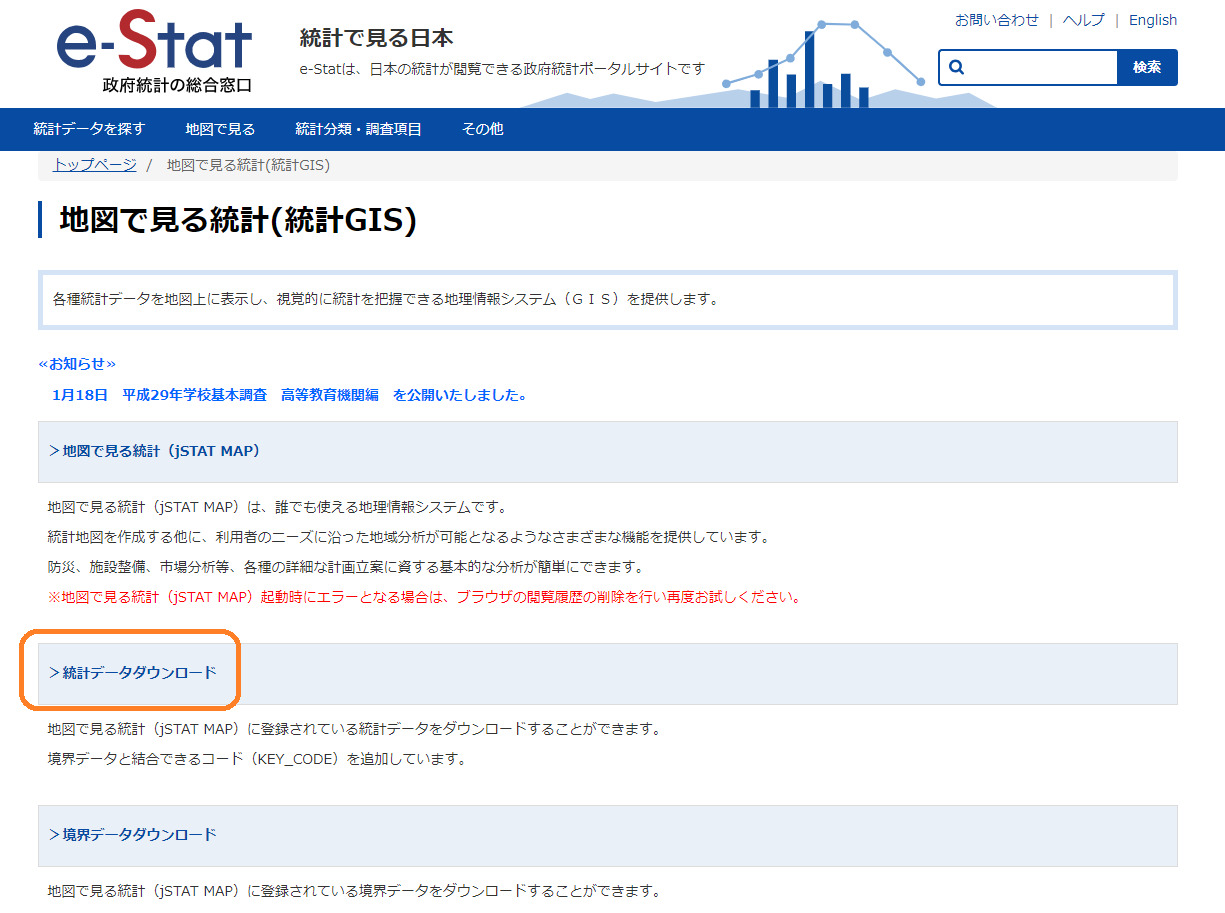Expand the 統計データを探す navigation menu
This screenshot has width=1225, height=913.
(x=89, y=129)
